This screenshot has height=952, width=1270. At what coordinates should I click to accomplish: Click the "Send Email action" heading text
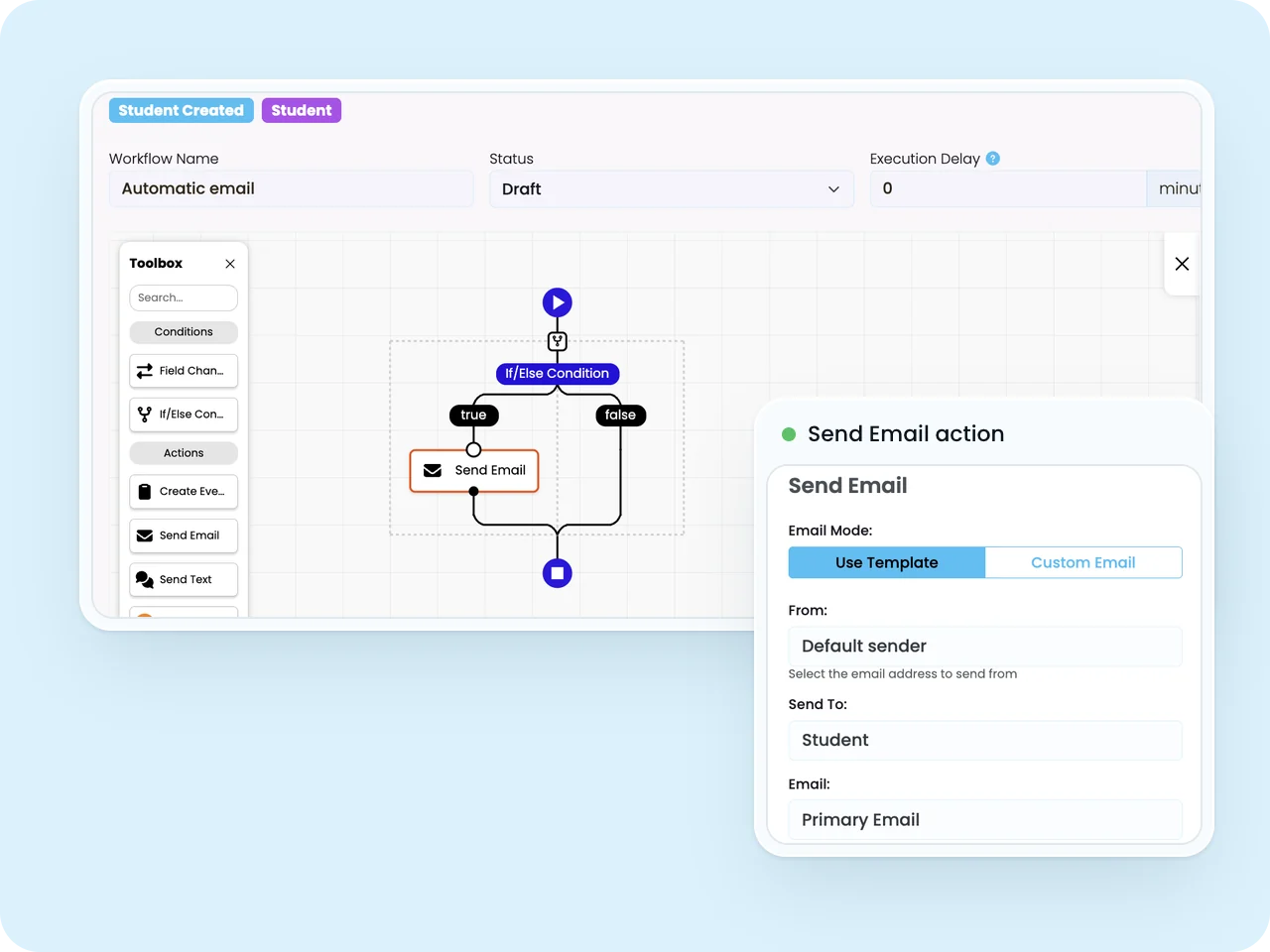906,434
